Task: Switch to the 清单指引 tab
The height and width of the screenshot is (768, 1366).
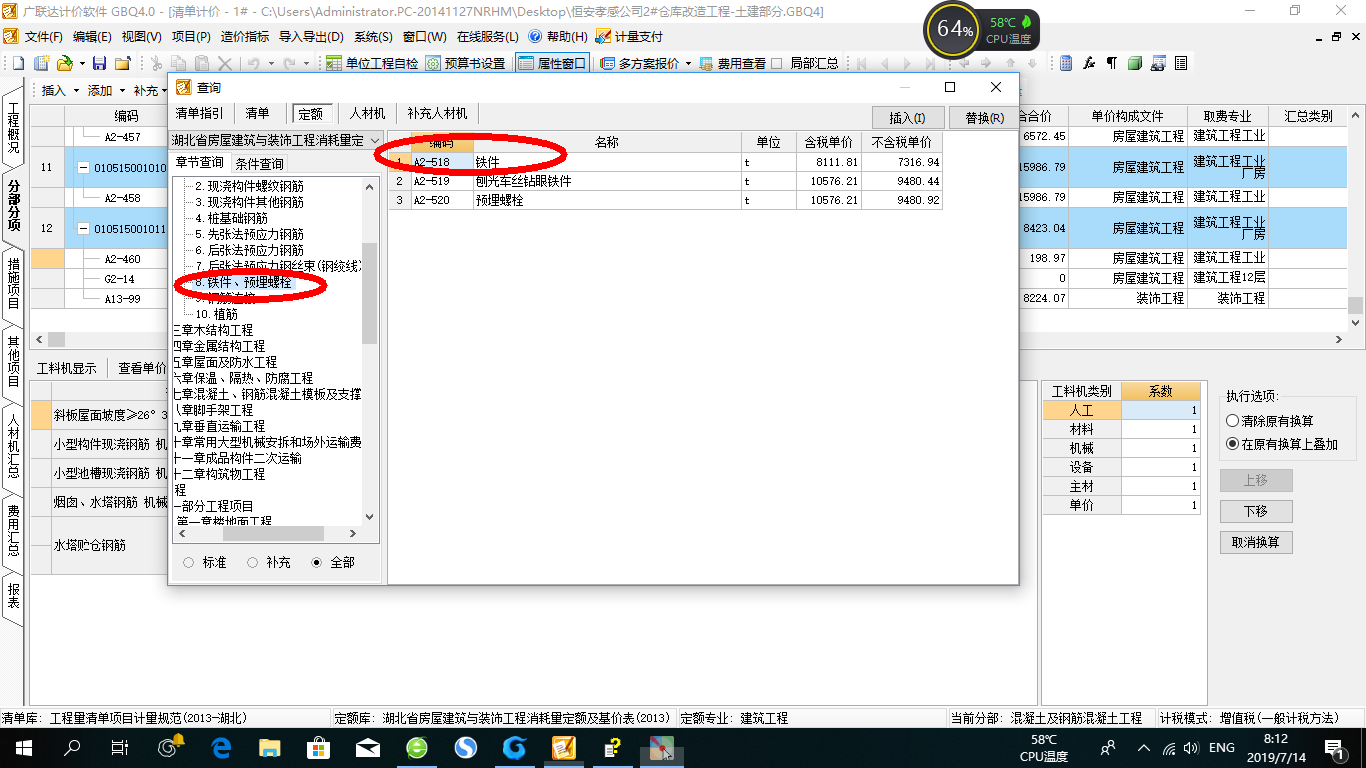Action: point(200,114)
